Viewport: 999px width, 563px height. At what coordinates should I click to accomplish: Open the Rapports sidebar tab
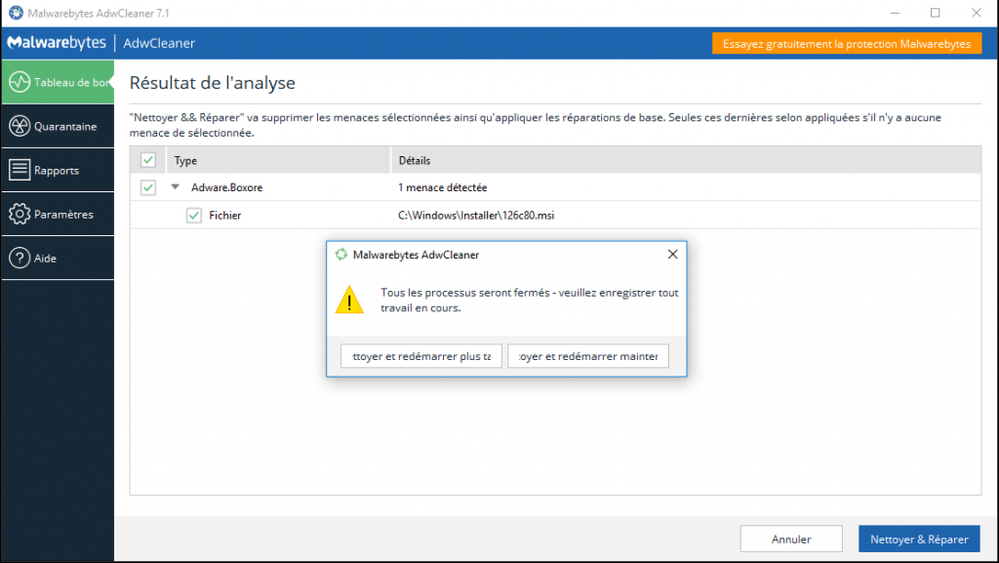(57, 170)
